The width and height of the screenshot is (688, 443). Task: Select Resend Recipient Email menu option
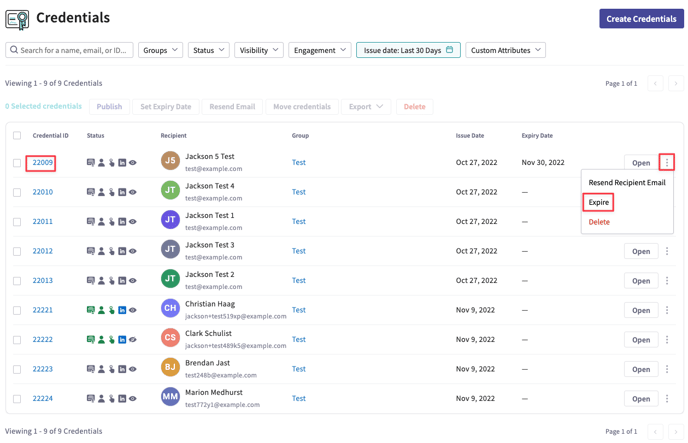[626, 183]
